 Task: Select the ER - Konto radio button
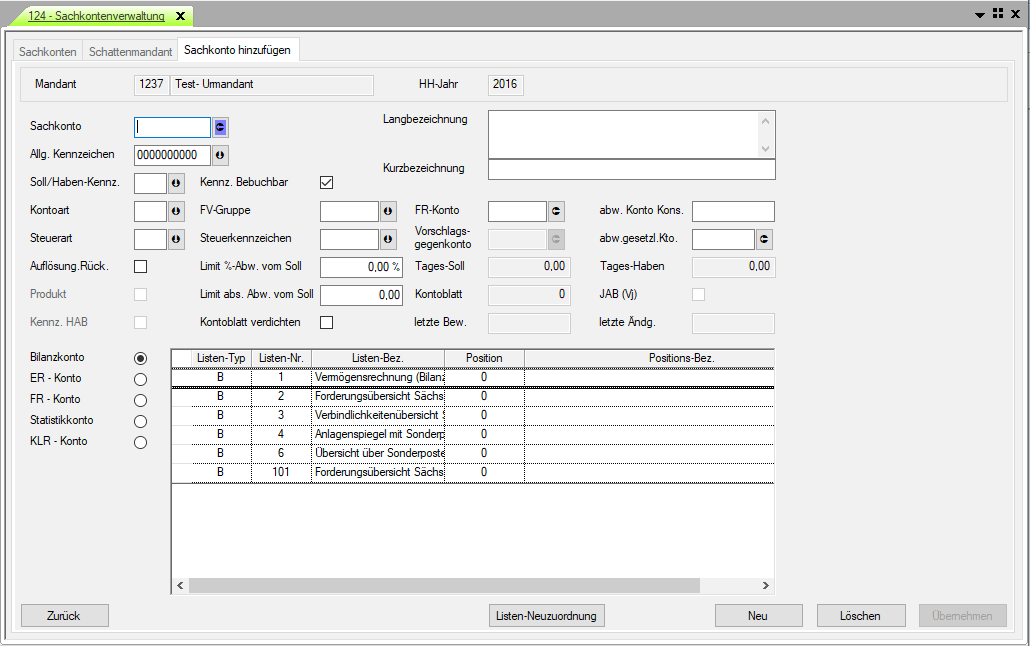(140, 379)
